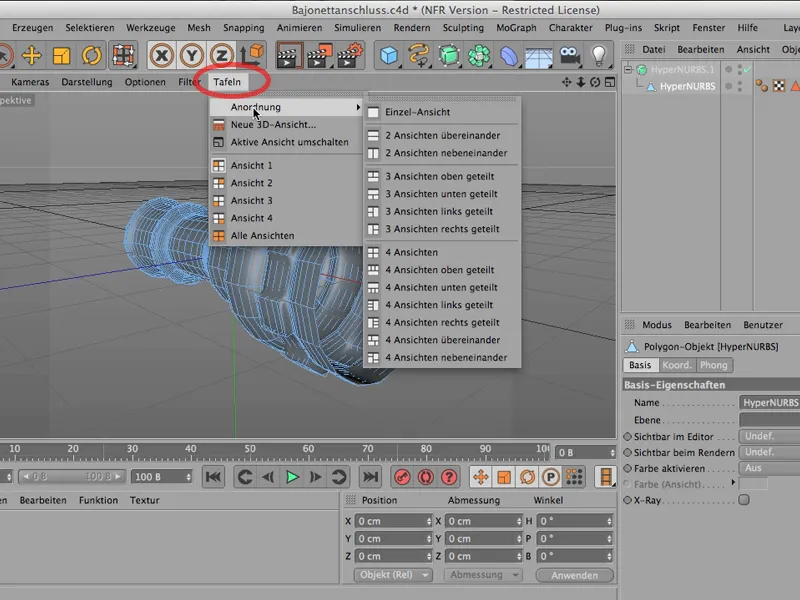The image size is (800, 600).
Task: Jump to the end of the animation
Action: 370,477
